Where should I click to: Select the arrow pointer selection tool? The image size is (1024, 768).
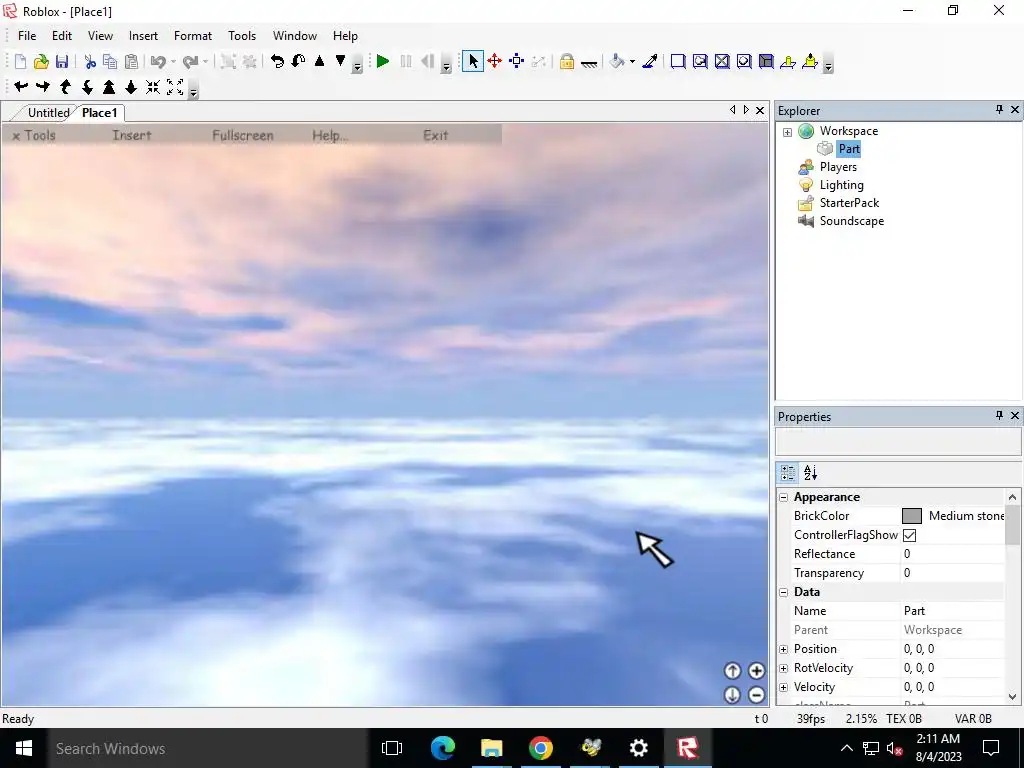pyautogui.click(x=473, y=61)
